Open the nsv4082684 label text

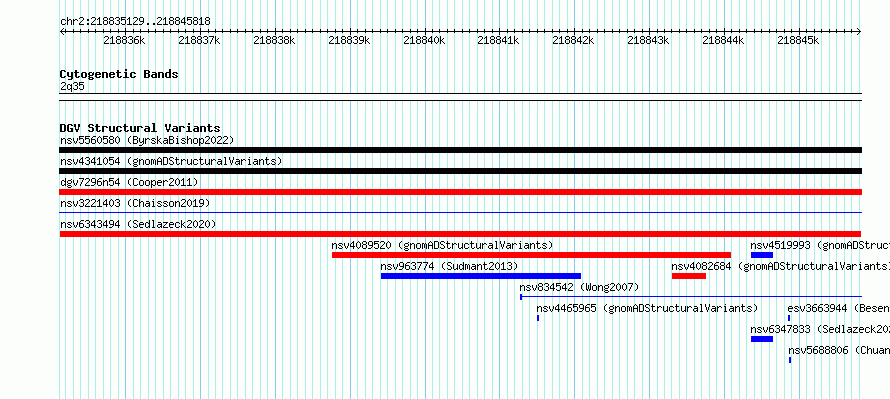(780, 266)
